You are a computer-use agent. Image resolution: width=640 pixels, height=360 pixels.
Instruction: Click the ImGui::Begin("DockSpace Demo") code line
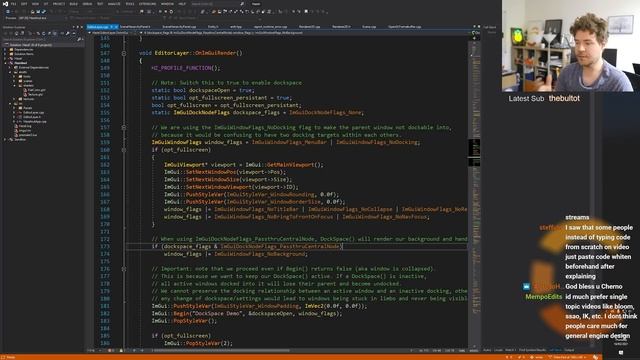[x=247, y=313]
